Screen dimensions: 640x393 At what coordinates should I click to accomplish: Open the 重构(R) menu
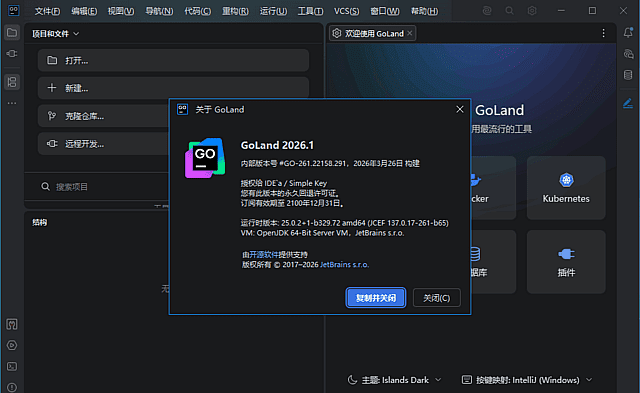[x=235, y=11]
